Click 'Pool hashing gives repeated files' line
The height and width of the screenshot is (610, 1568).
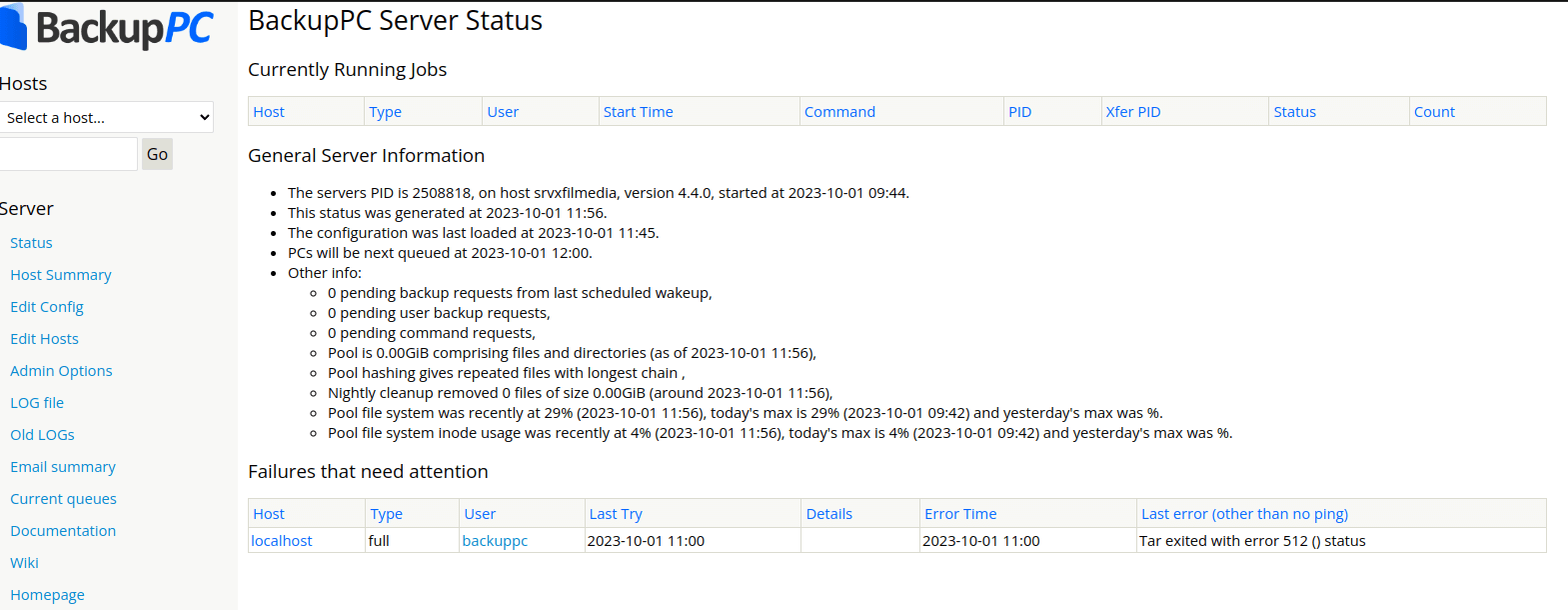coord(506,373)
